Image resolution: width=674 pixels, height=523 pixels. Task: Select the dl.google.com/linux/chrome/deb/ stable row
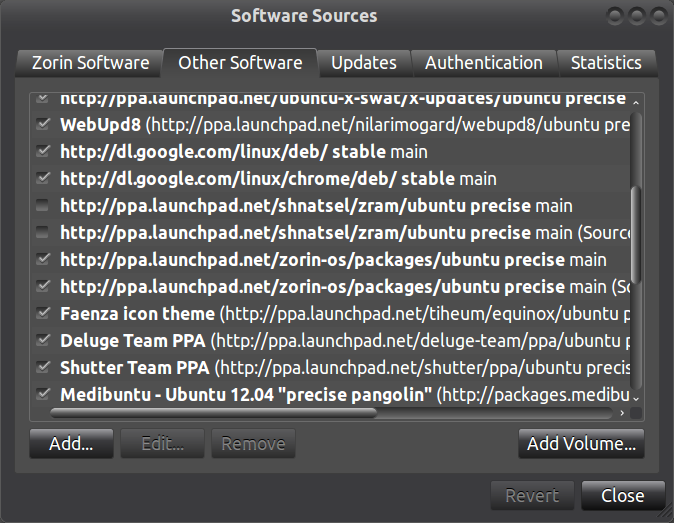pos(330,179)
